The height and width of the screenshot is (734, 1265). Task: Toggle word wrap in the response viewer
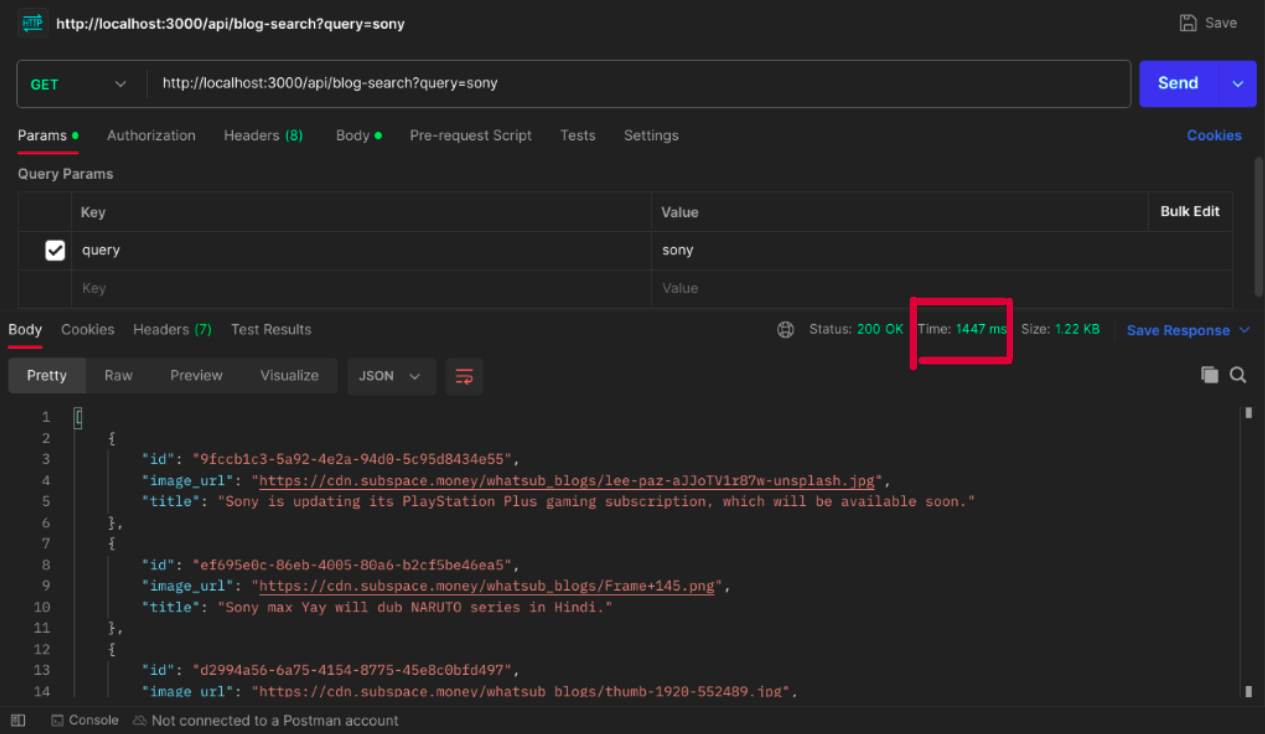coord(464,377)
